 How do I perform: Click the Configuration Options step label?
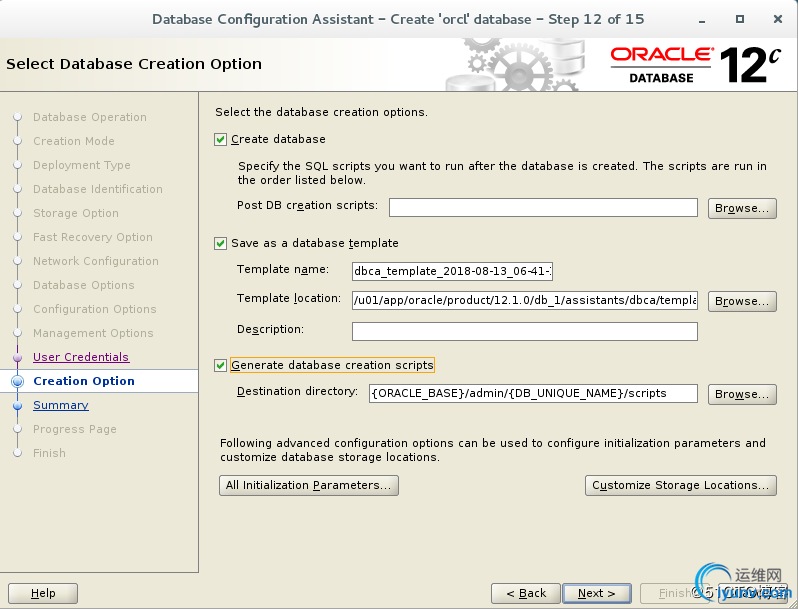95,309
